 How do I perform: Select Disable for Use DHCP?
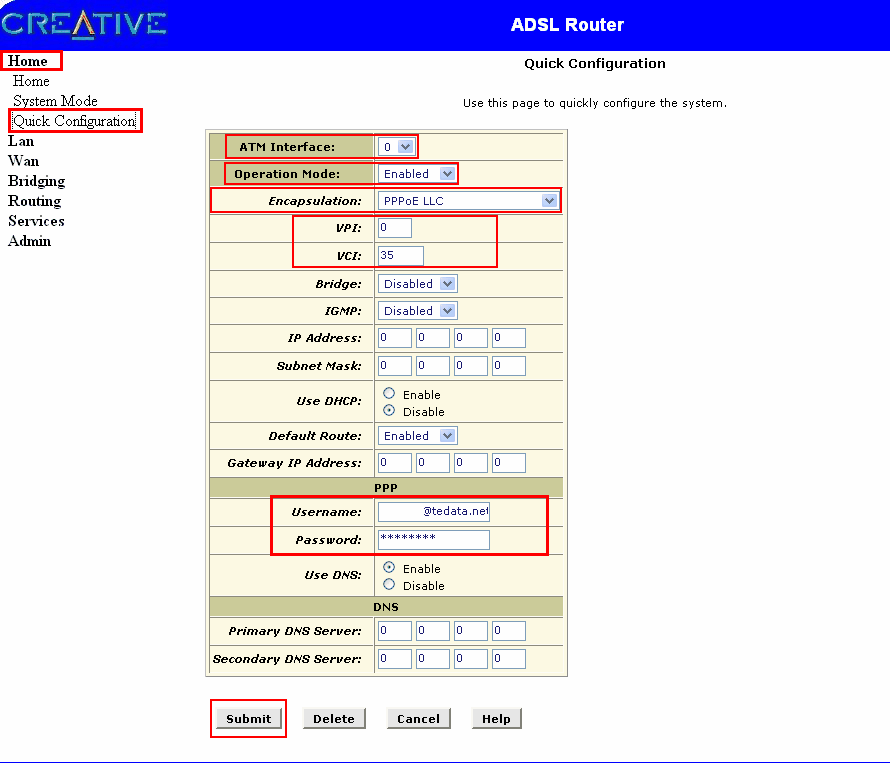pos(389,411)
